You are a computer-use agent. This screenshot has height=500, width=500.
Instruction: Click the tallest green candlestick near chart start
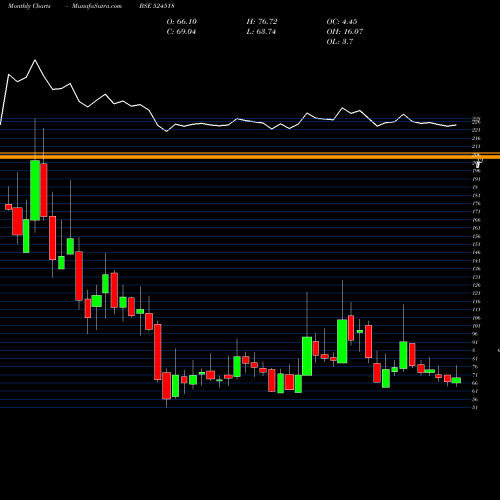point(35,190)
